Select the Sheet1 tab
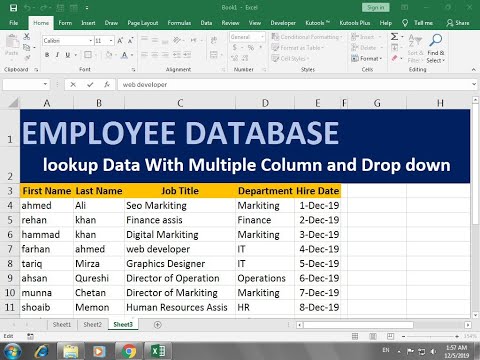The image size is (480, 360). 62,324
